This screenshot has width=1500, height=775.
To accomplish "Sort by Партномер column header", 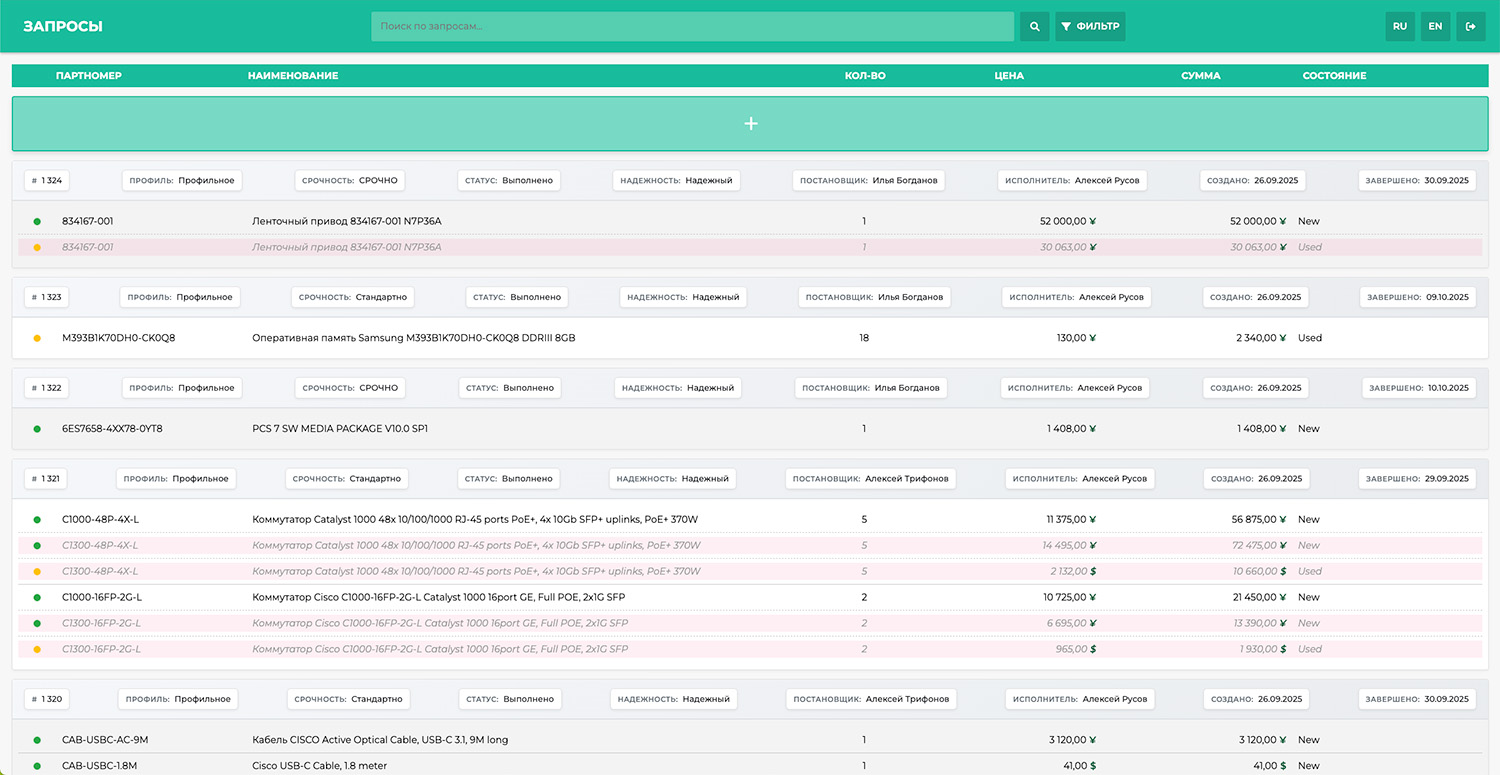I will [89, 76].
